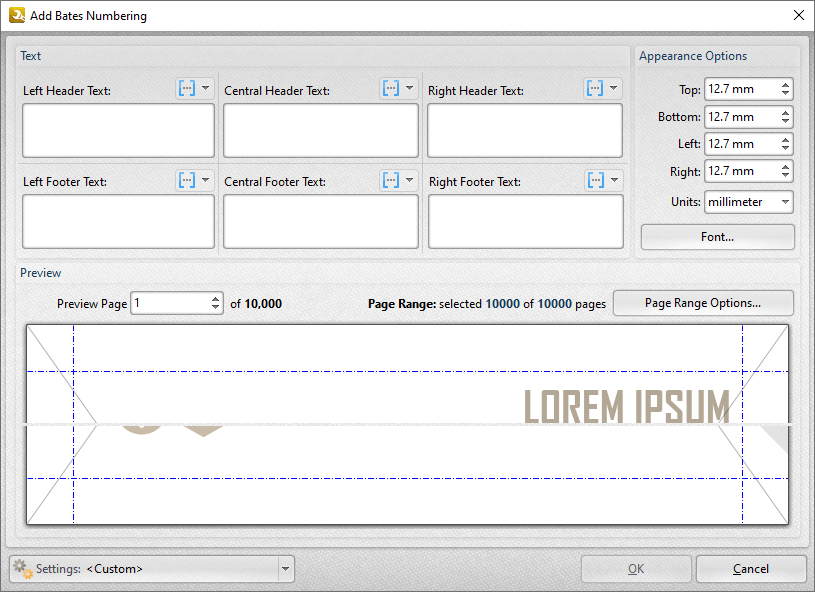Image resolution: width=815 pixels, height=592 pixels.
Task: Insert macro into Right Footer Text
Action: (596, 180)
